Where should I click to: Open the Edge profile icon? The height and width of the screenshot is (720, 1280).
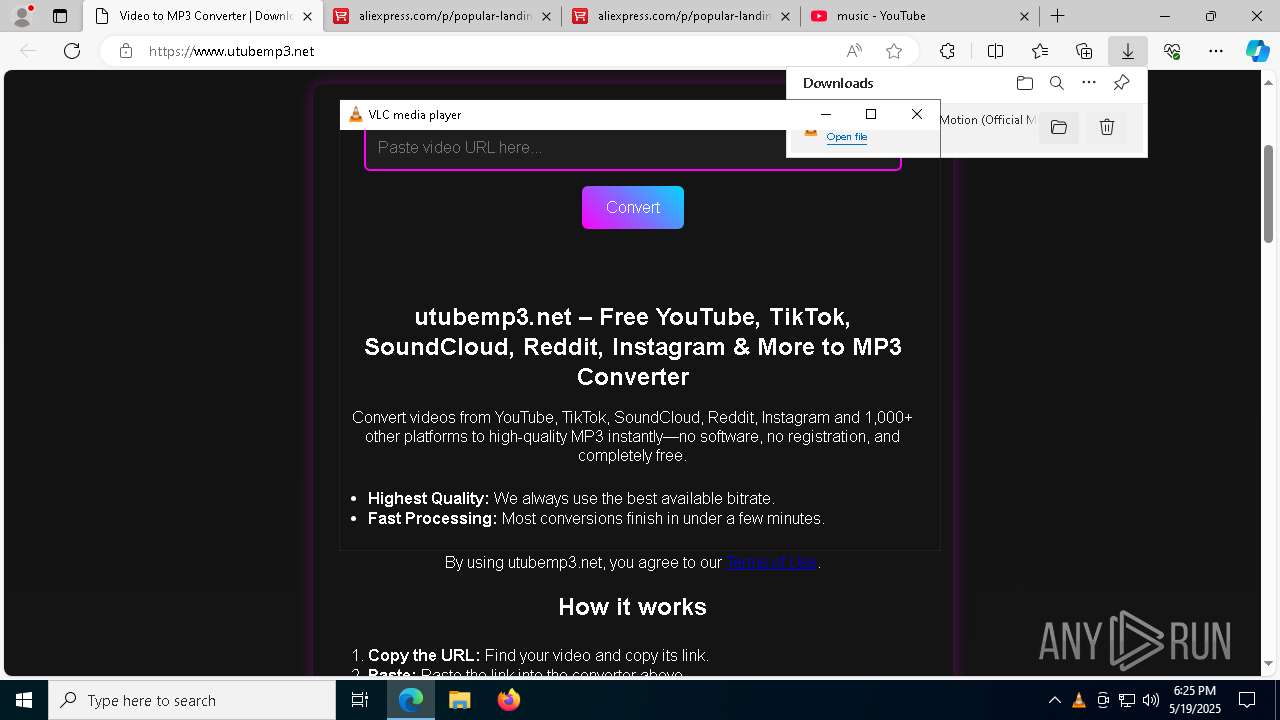pyautogui.click(x=22, y=16)
